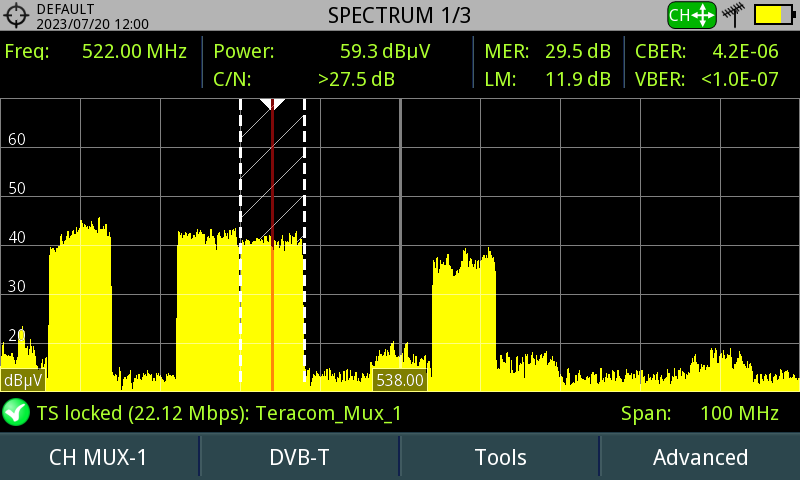Tap the 29.5 dB MER reading
This screenshot has height=480, width=800.
[578, 52]
